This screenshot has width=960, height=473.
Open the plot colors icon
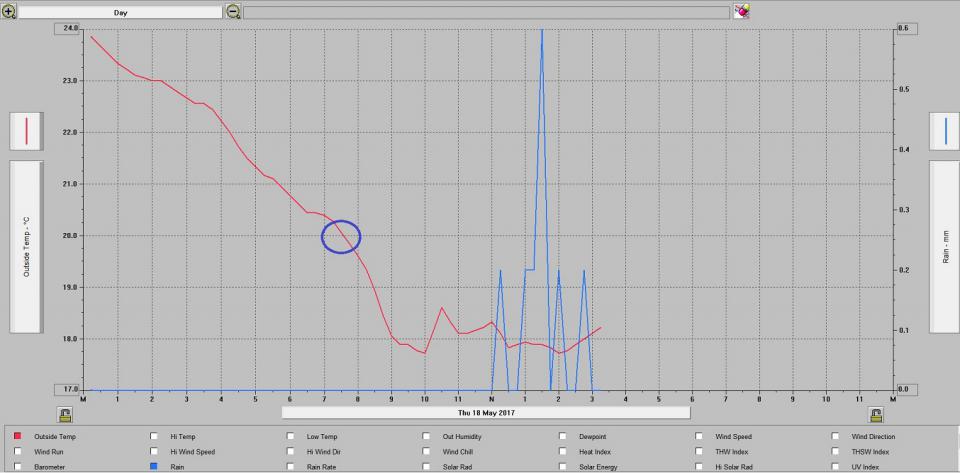tap(742, 12)
